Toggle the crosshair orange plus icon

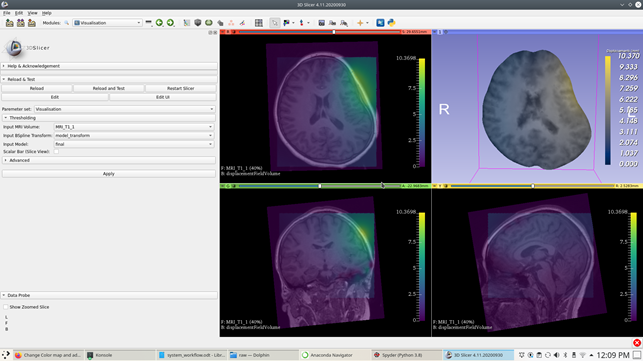pyautogui.click(x=360, y=23)
